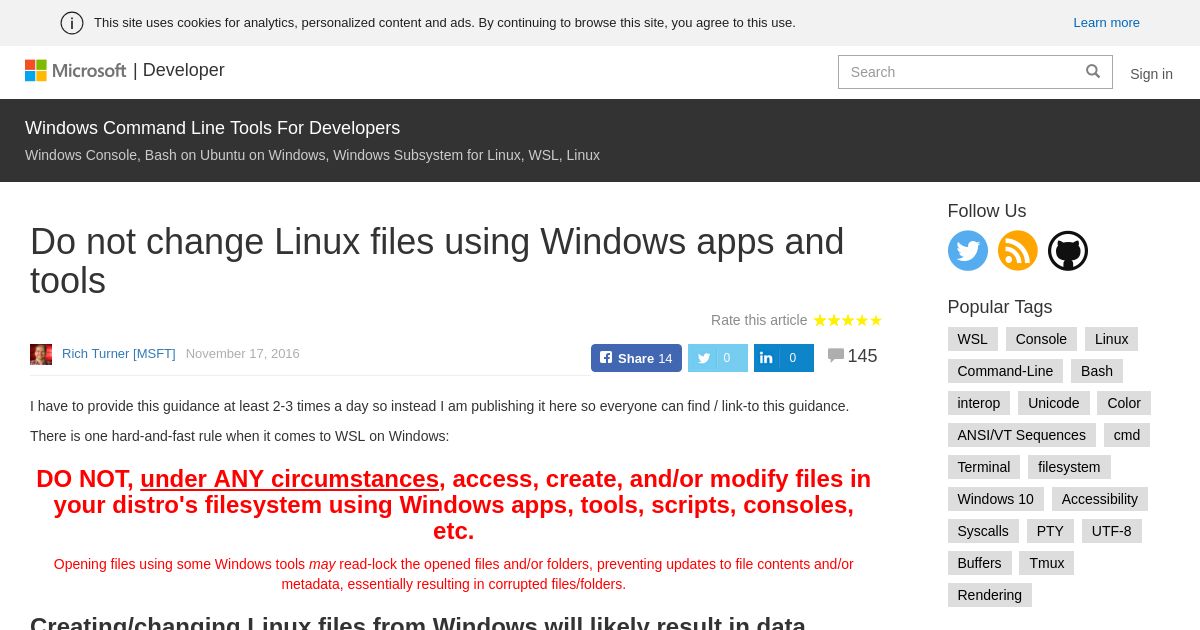Image resolution: width=1200 pixels, height=630 pixels.
Task: Select the Color tag
Action: [1124, 403]
